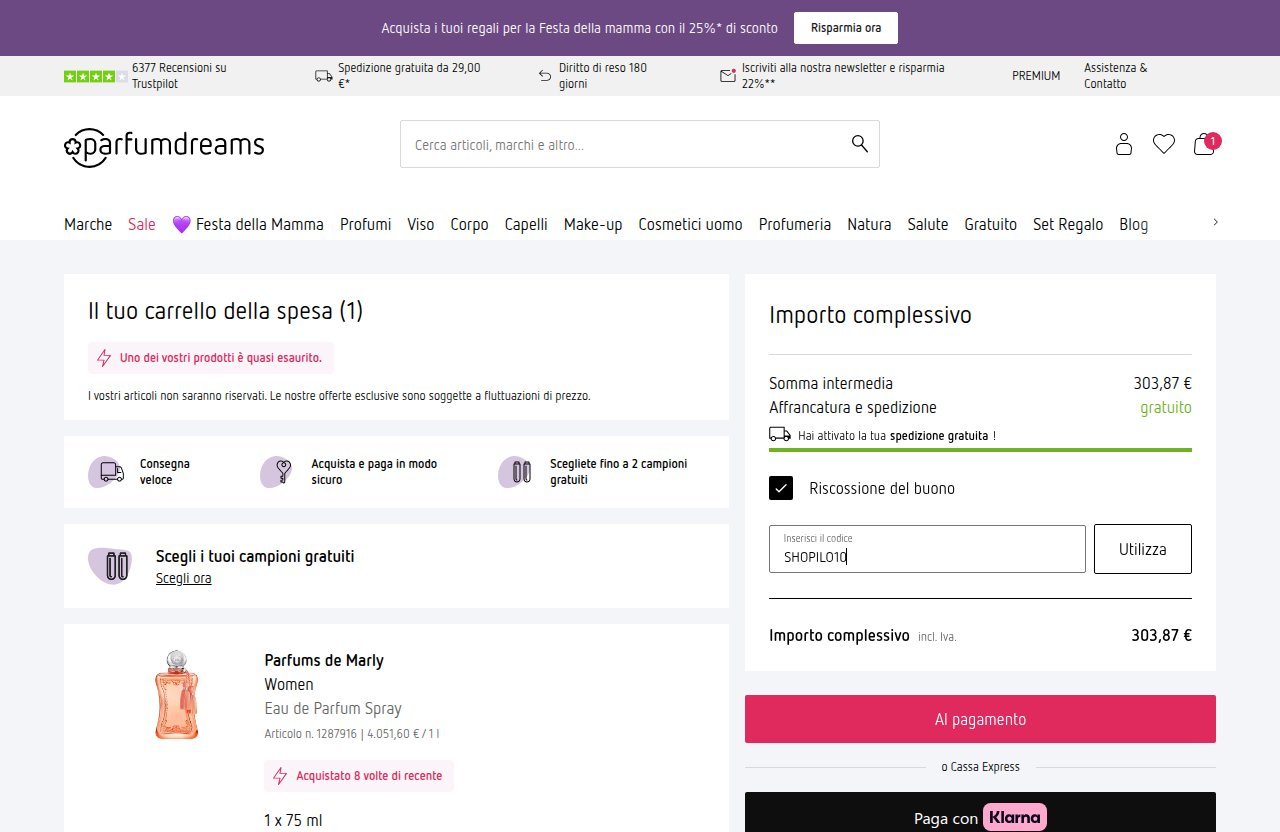1280x832 pixels.
Task: Click the Utilizza coupon button
Action: pos(1142,549)
